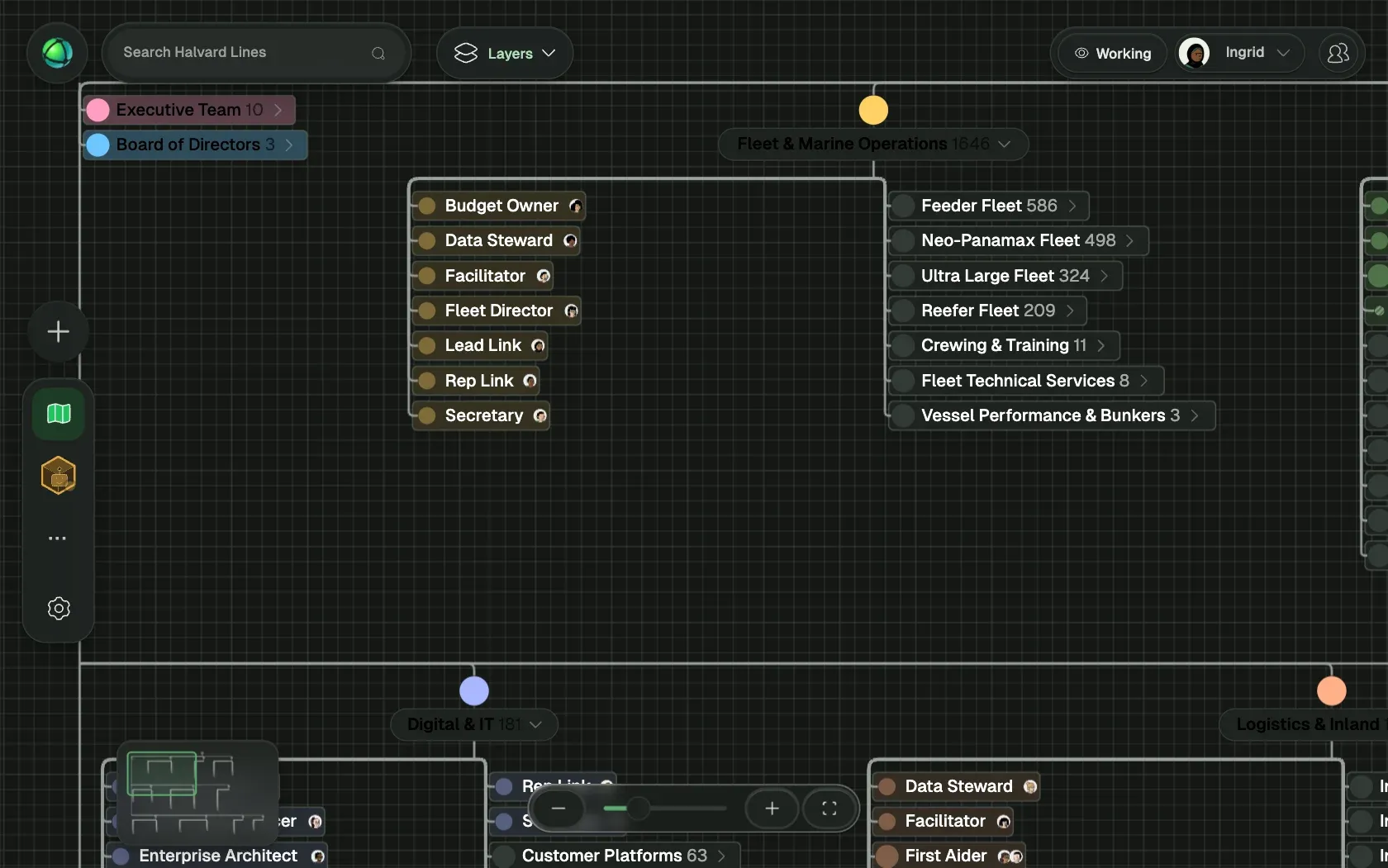The image size is (1388, 868).
Task: Click the orange Logistics & Inland circle
Action: [1332, 690]
